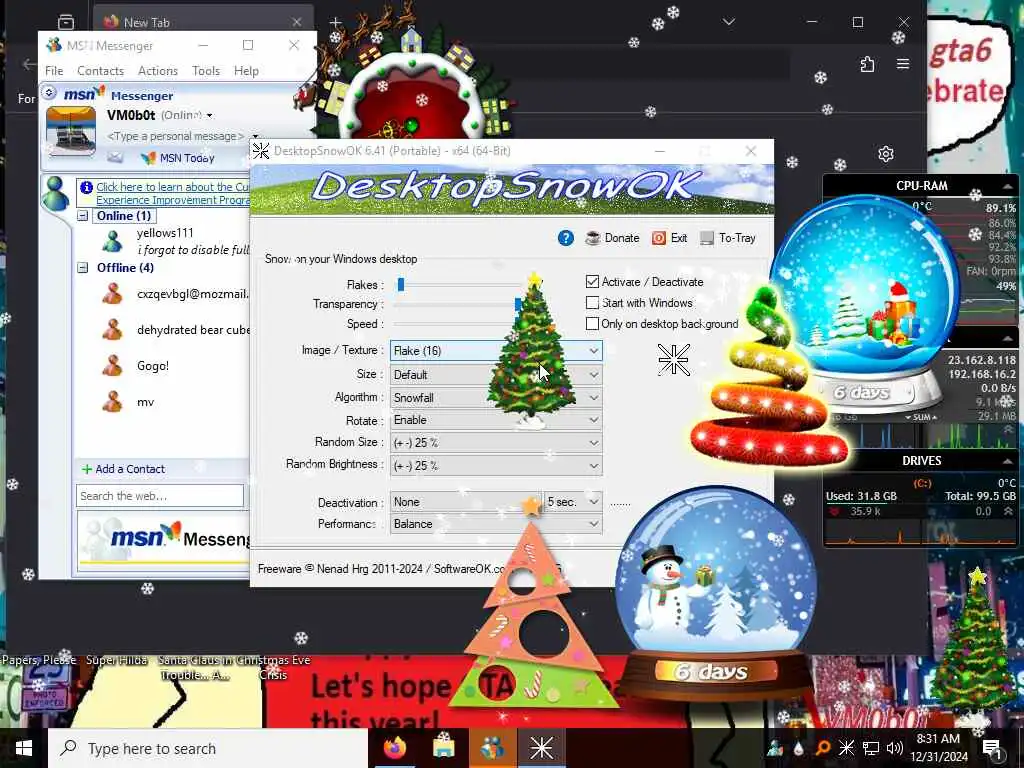The height and width of the screenshot is (768, 1024).
Task: Open the Algorithm Snowfall dropdown
Action: [x=496, y=398]
